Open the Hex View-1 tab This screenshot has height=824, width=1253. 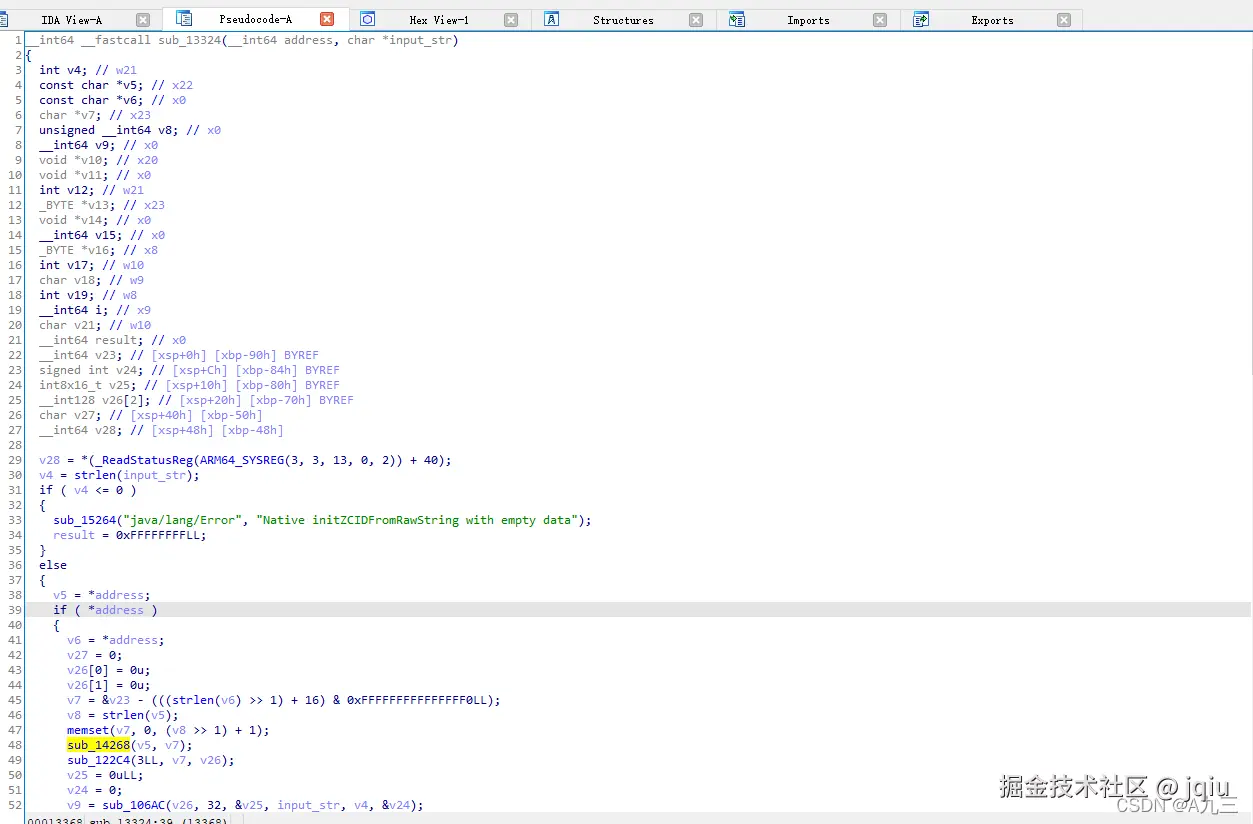tap(439, 20)
